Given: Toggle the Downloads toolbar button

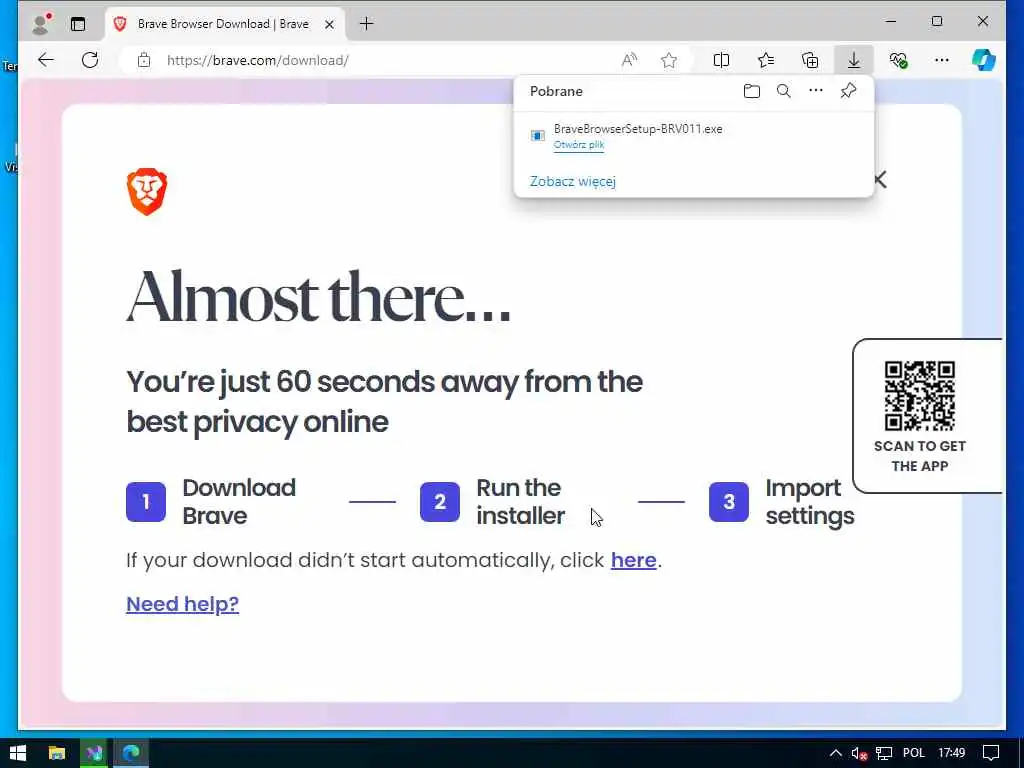Looking at the screenshot, I should coord(854,60).
